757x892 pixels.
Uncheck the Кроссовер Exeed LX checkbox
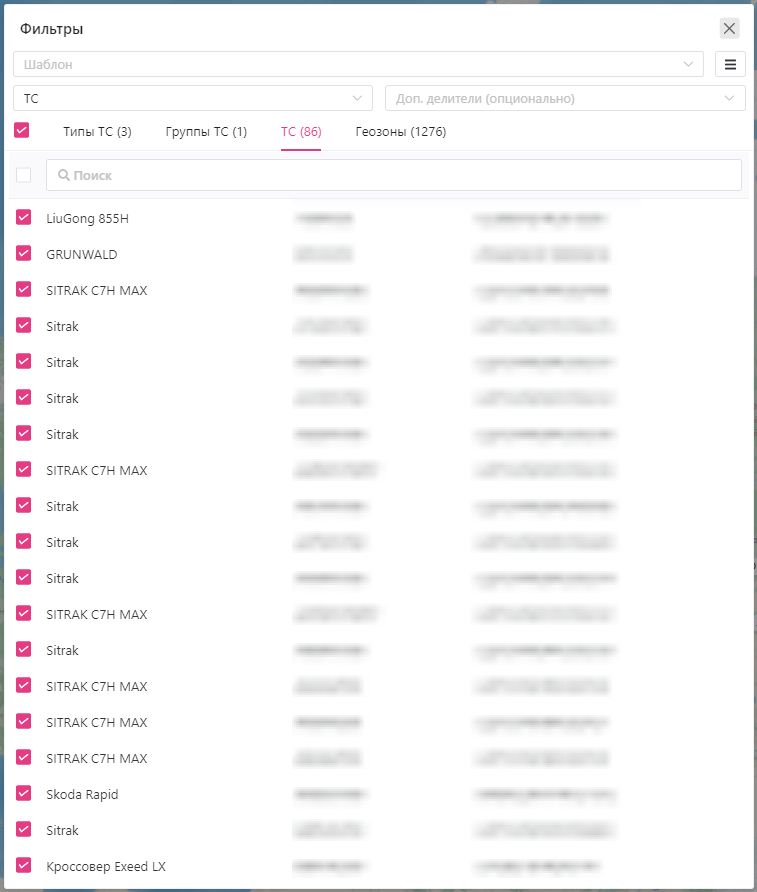click(x=23, y=865)
